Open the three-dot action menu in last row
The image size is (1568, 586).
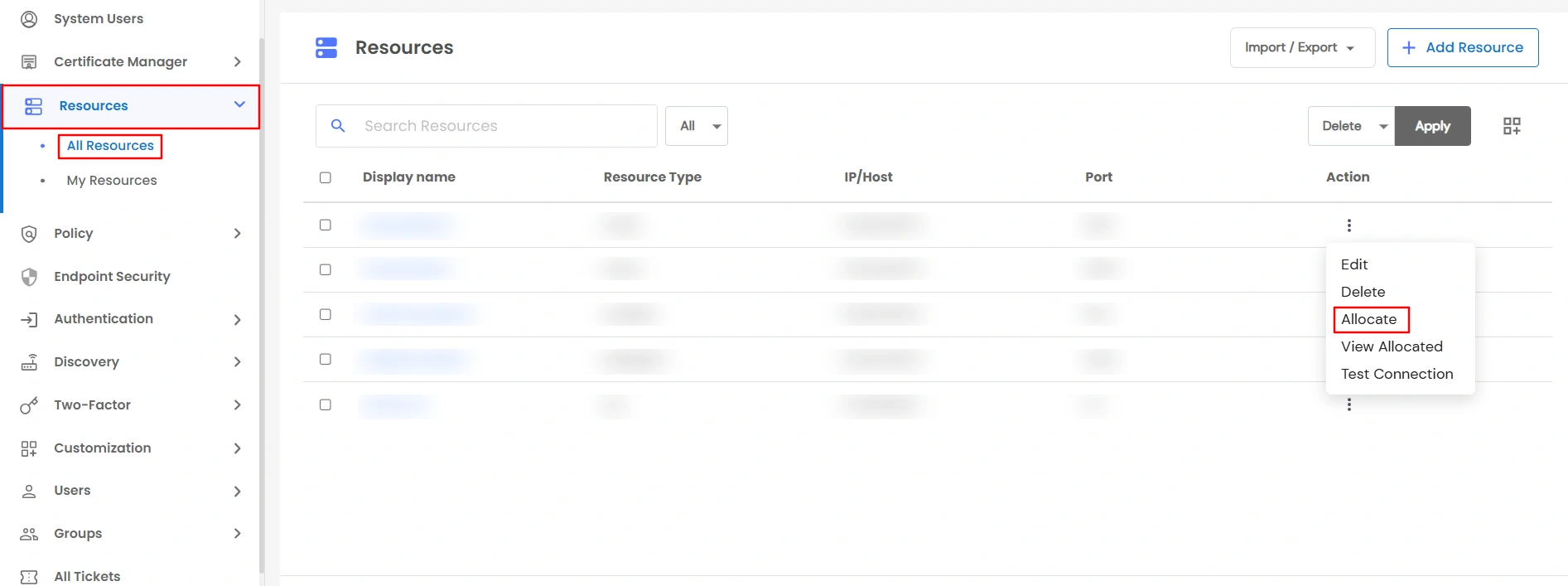1348,404
